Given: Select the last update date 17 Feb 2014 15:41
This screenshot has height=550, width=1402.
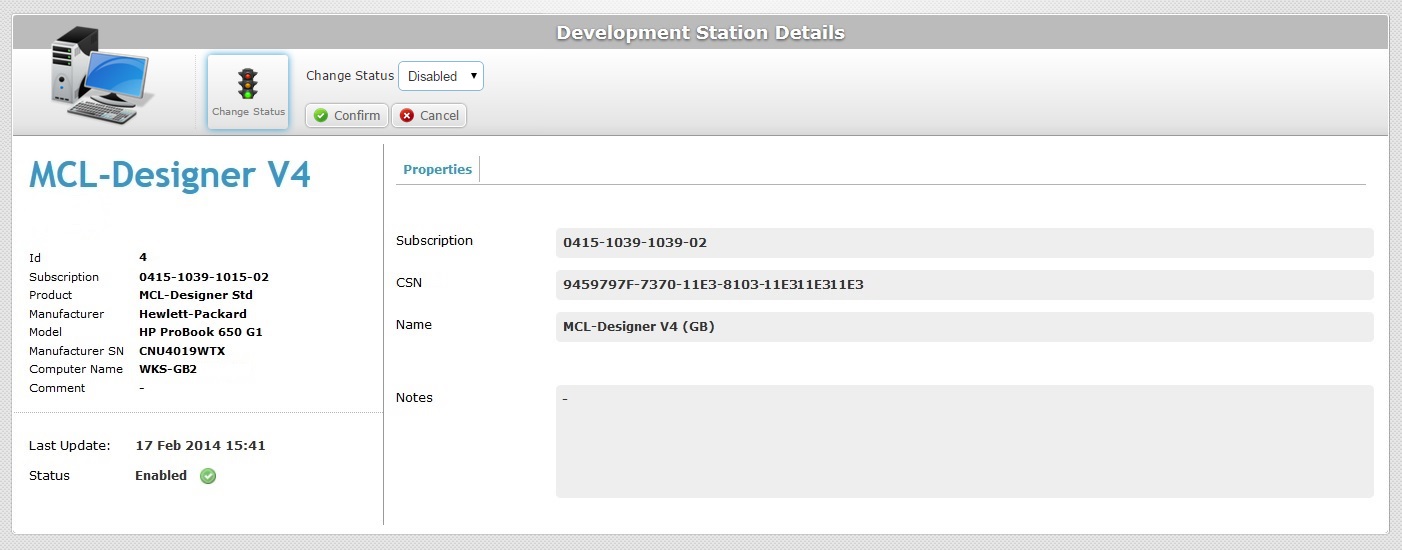Looking at the screenshot, I should click(x=200, y=446).
